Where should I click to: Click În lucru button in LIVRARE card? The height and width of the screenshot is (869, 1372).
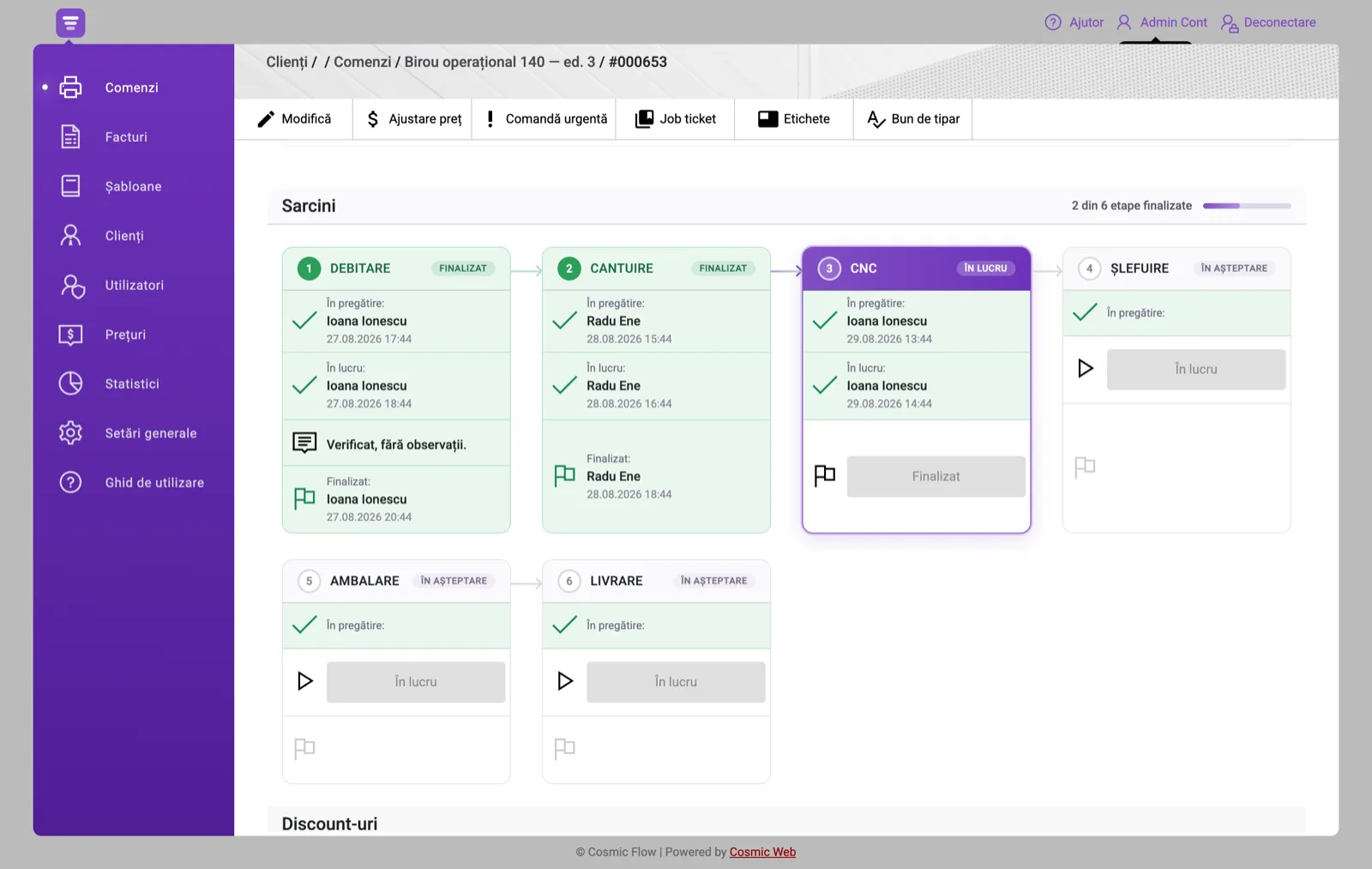tap(676, 682)
